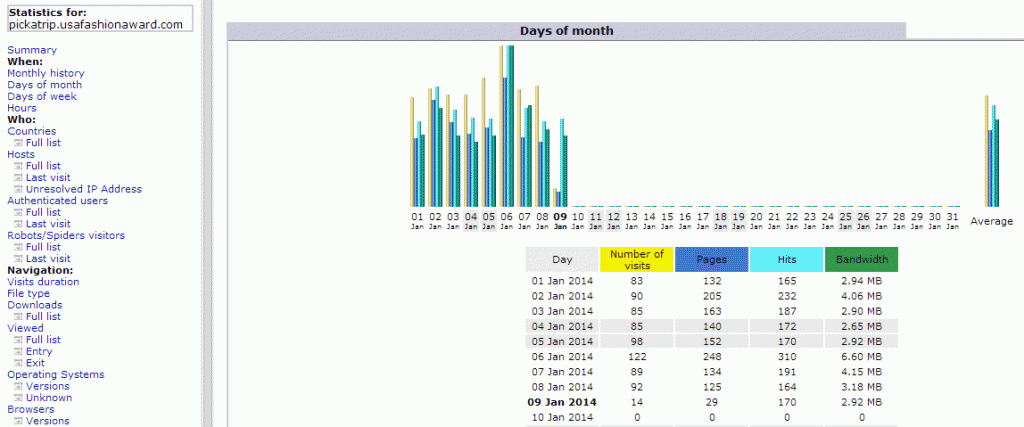
Task: Click the yellow Number of visits header
Action: (x=637, y=260)
